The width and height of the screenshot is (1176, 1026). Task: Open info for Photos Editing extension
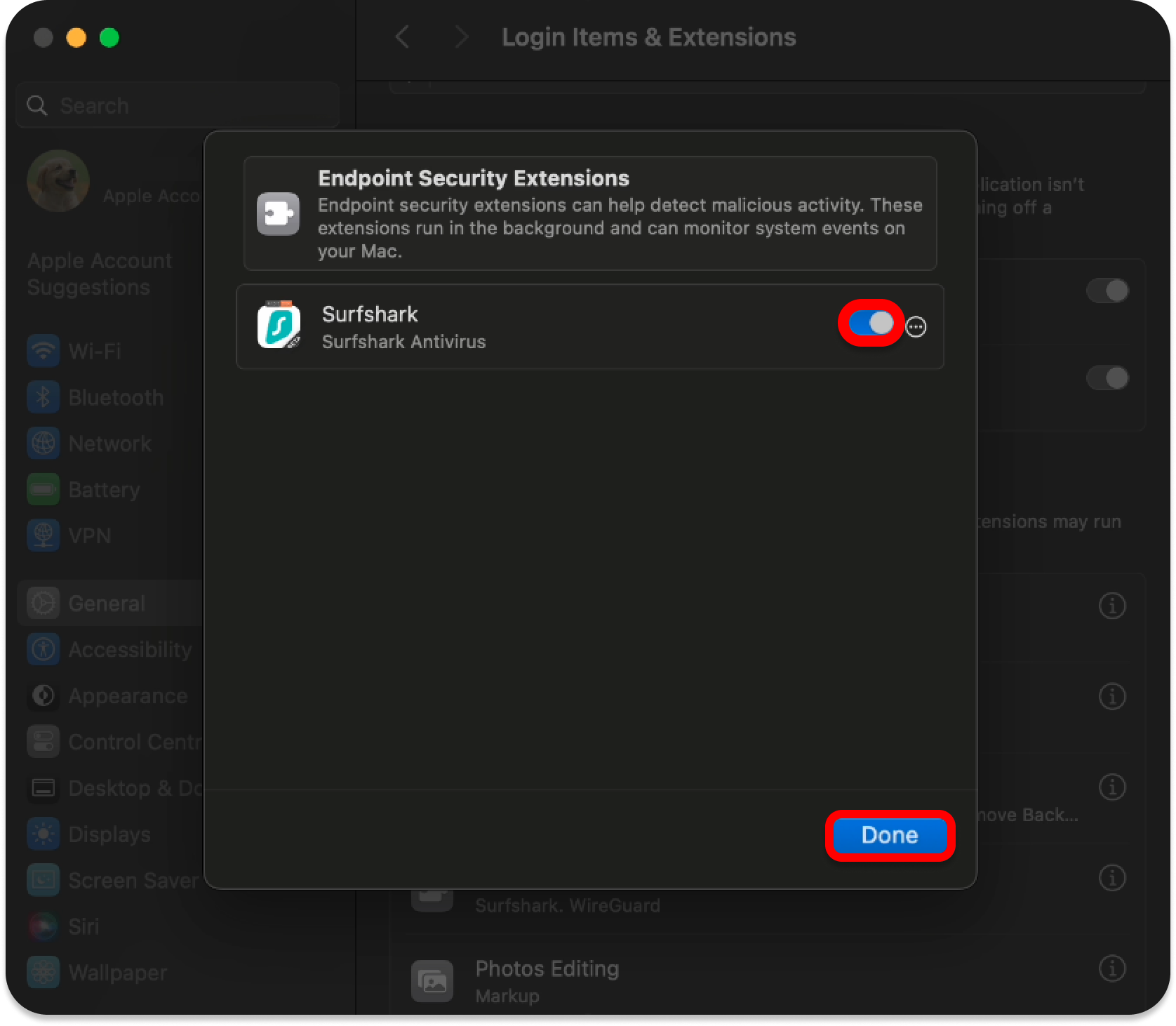pyautogui.click(x=1111, y=968)
